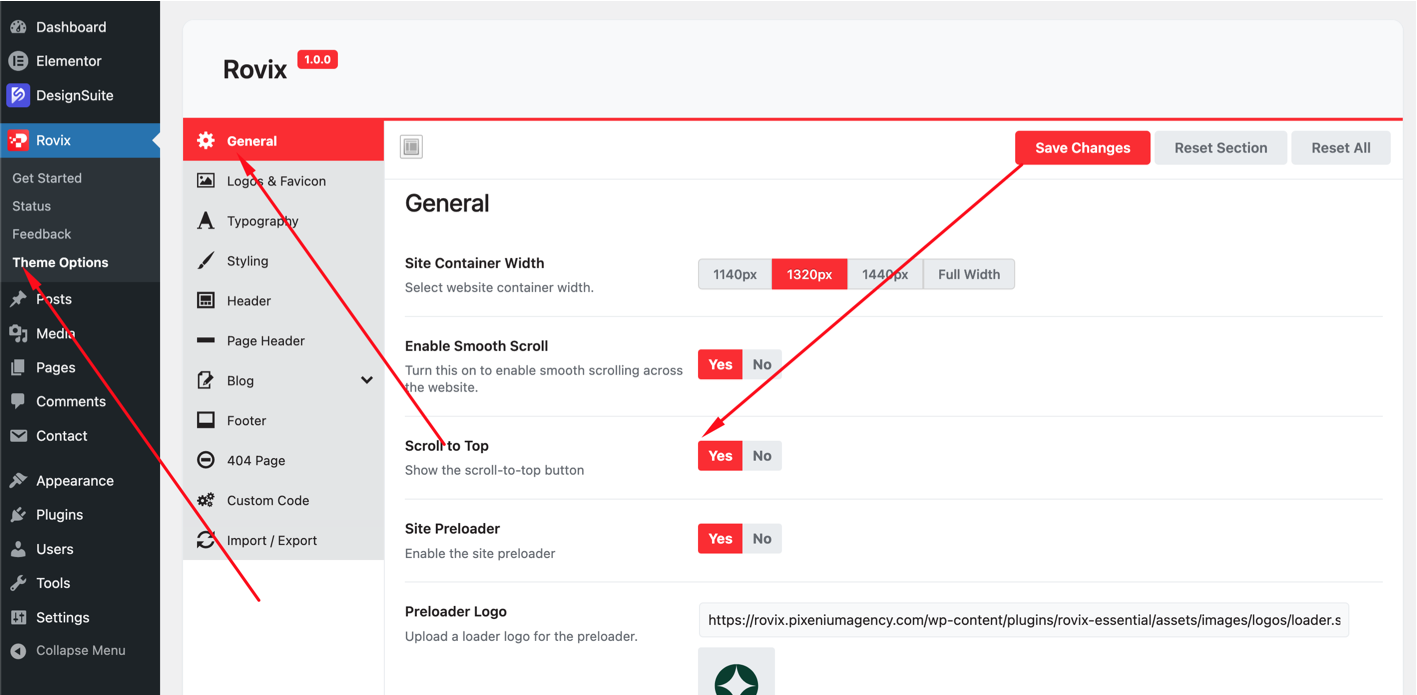Click the Users person icon
Viewport: 1417px width, 695px height.
click(18, 549)
